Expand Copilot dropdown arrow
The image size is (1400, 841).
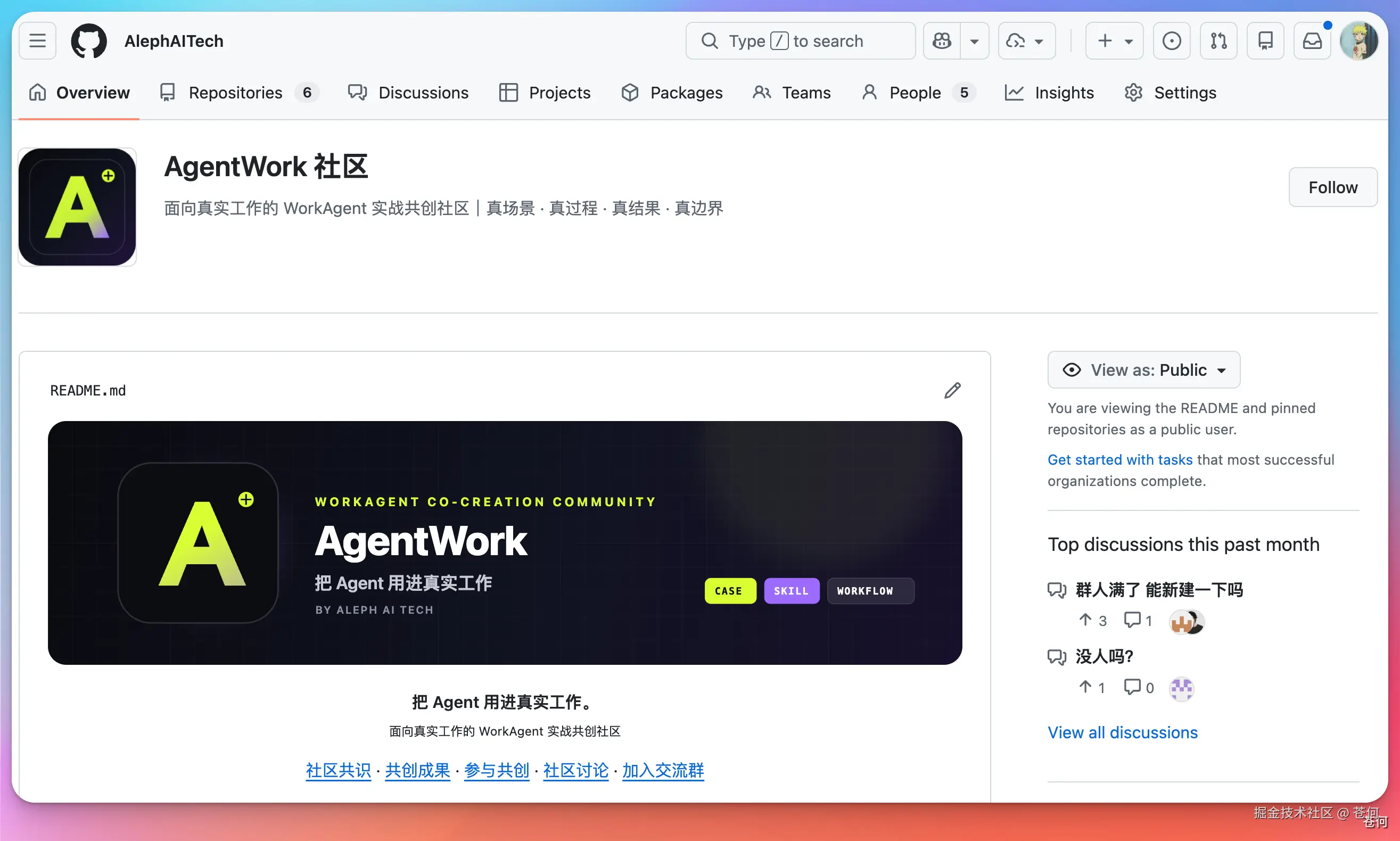pyautogui.click(x=975, y=41)
